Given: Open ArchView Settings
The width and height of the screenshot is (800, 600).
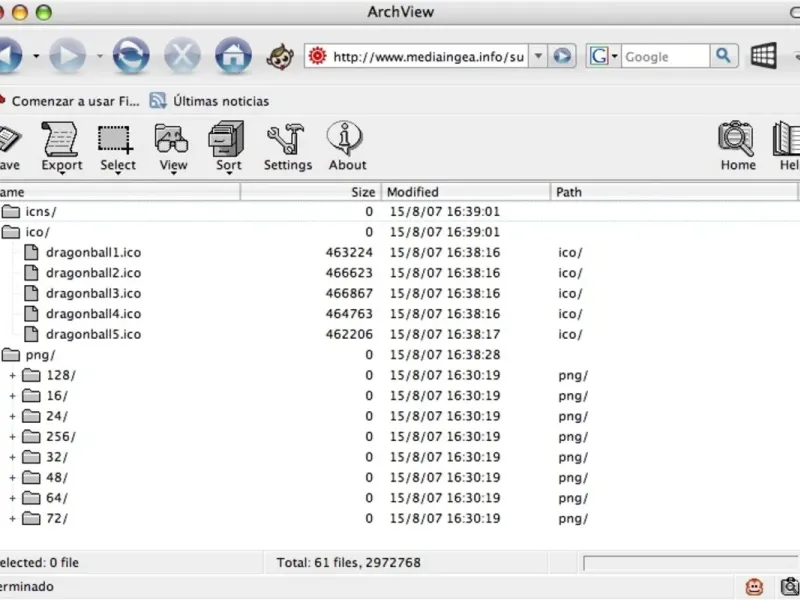Looking at the screenshot, I should click(287, 147).
